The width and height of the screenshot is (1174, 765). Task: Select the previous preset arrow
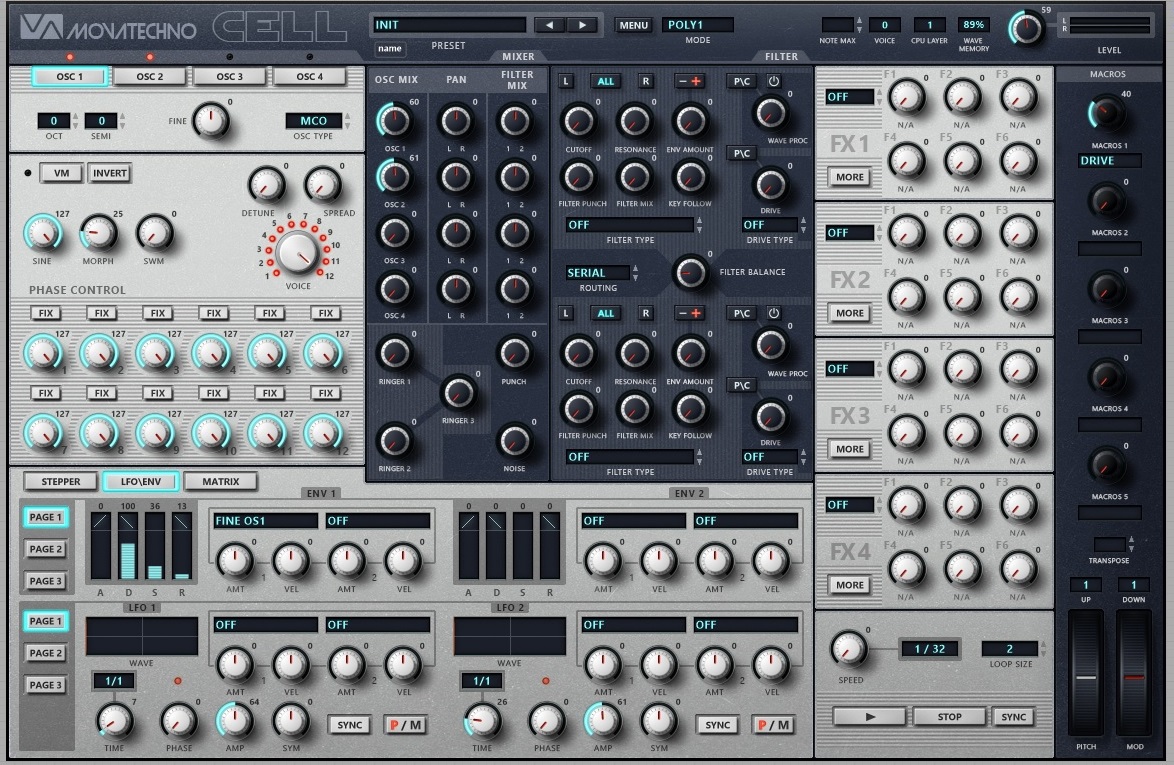[x=550, y=25]
